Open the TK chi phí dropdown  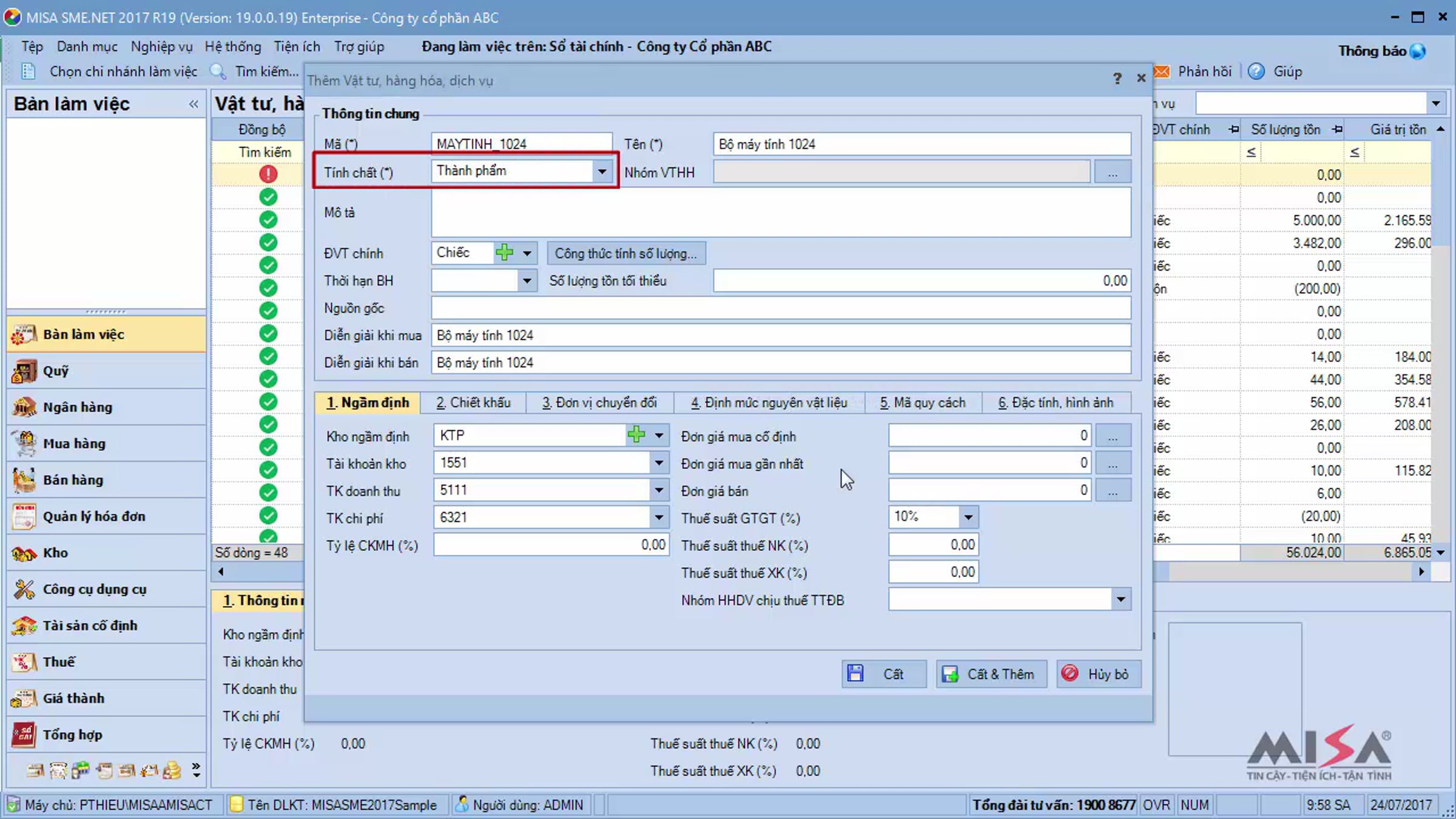pyautogui.click(x=659, y=517)
